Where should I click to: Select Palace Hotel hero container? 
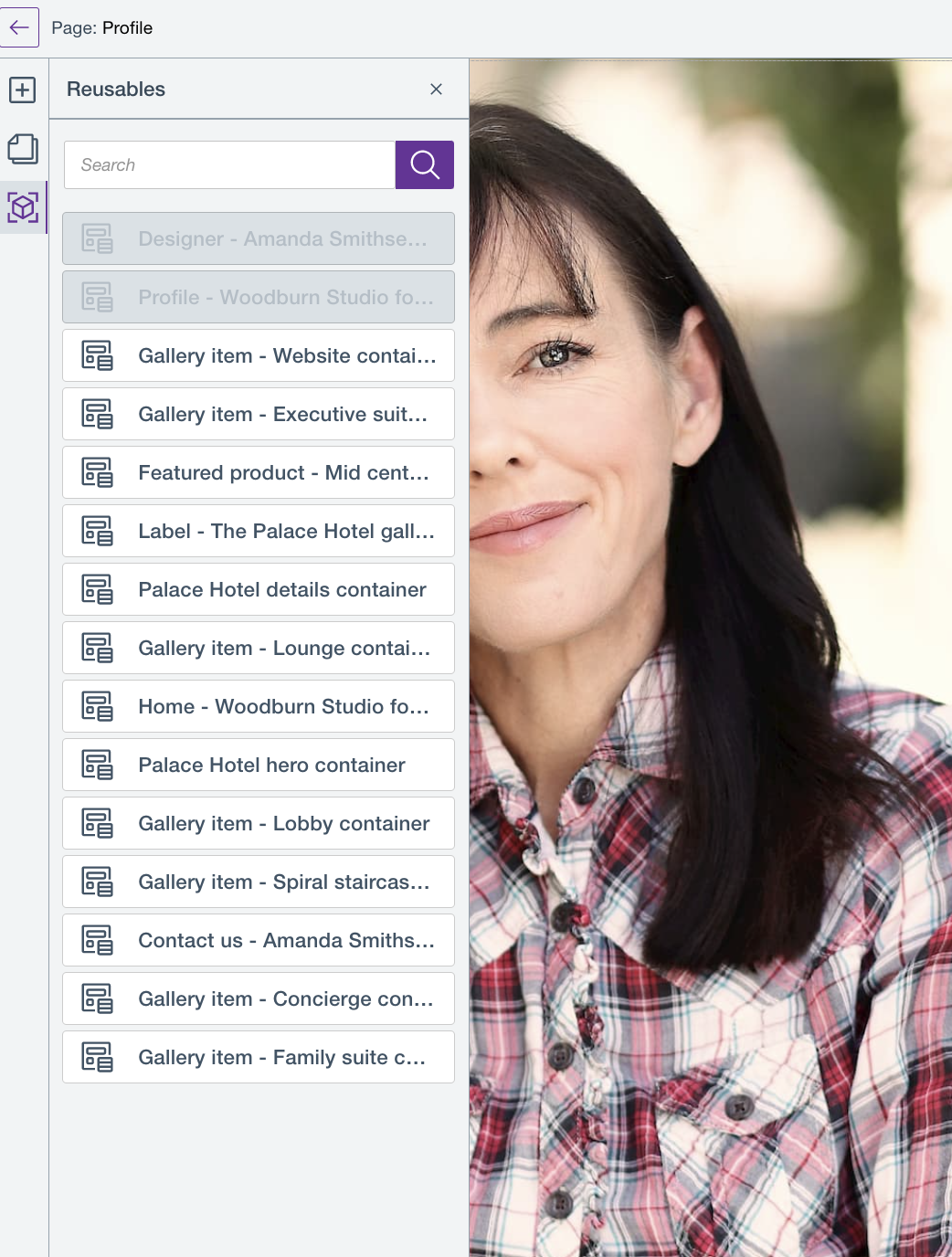point(259,765)
